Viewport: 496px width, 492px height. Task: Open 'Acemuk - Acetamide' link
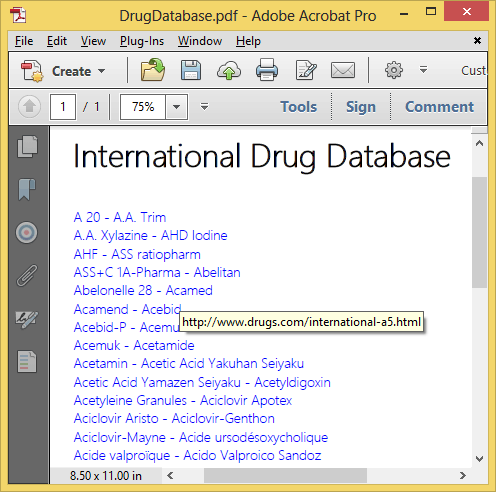coord(134,345)
